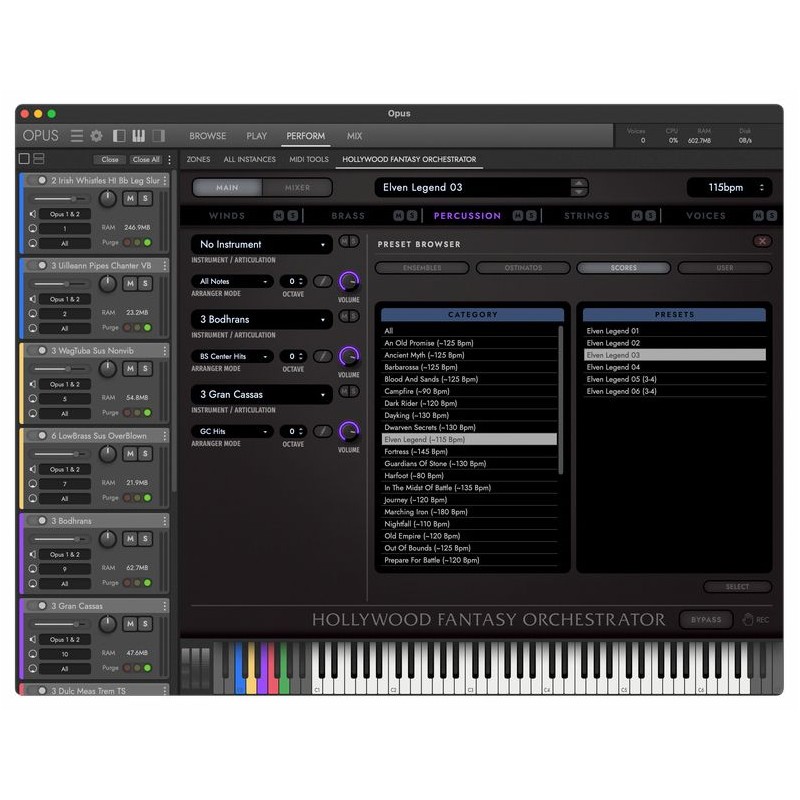
Task: Toggle the Bypass button
Action: (706, 619)
